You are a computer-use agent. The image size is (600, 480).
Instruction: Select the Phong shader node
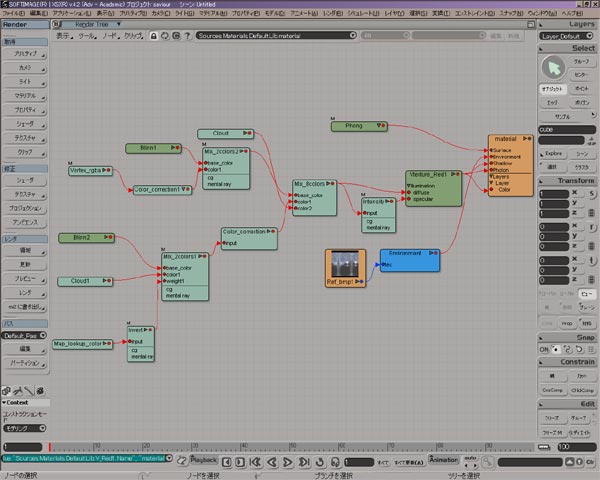(x=359, y=126)
